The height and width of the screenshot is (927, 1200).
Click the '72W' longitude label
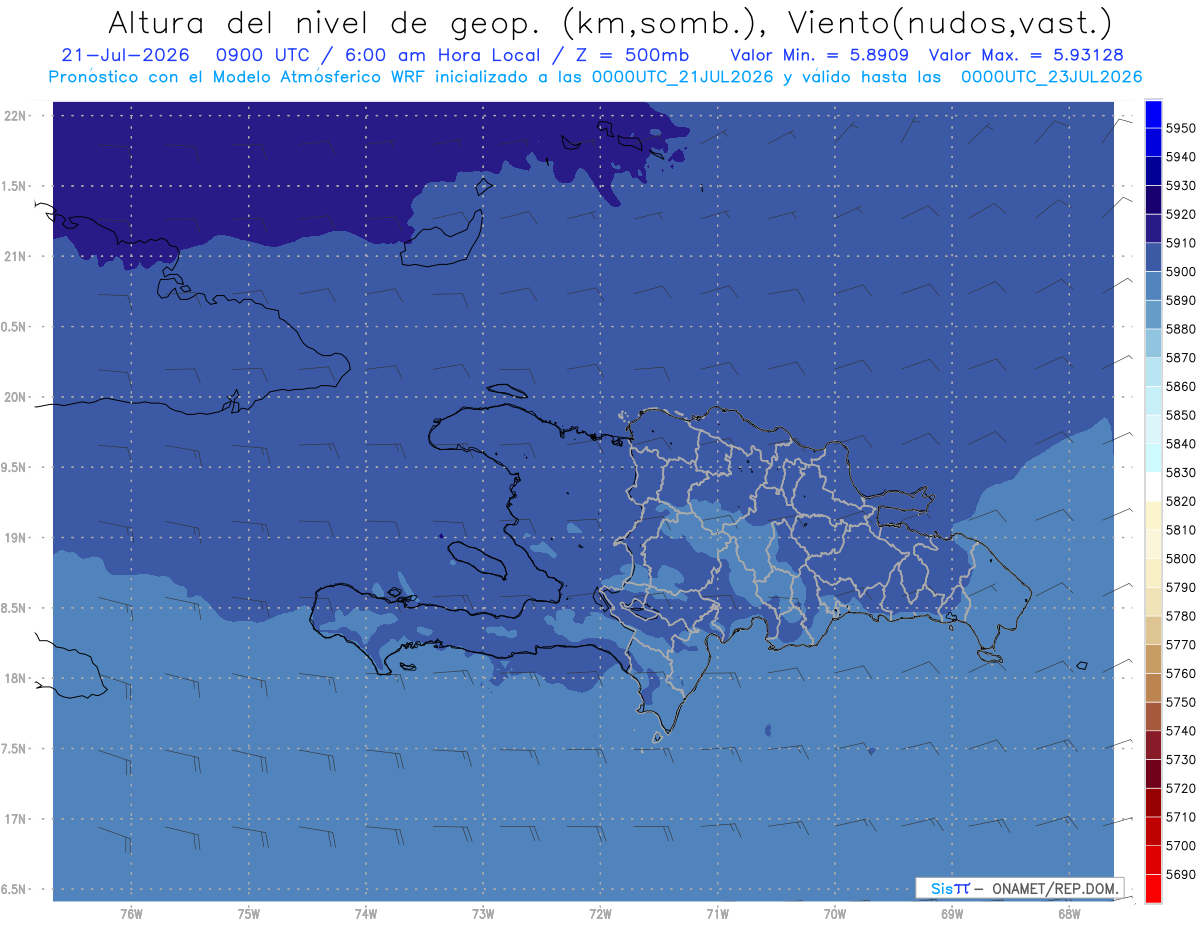600,914
